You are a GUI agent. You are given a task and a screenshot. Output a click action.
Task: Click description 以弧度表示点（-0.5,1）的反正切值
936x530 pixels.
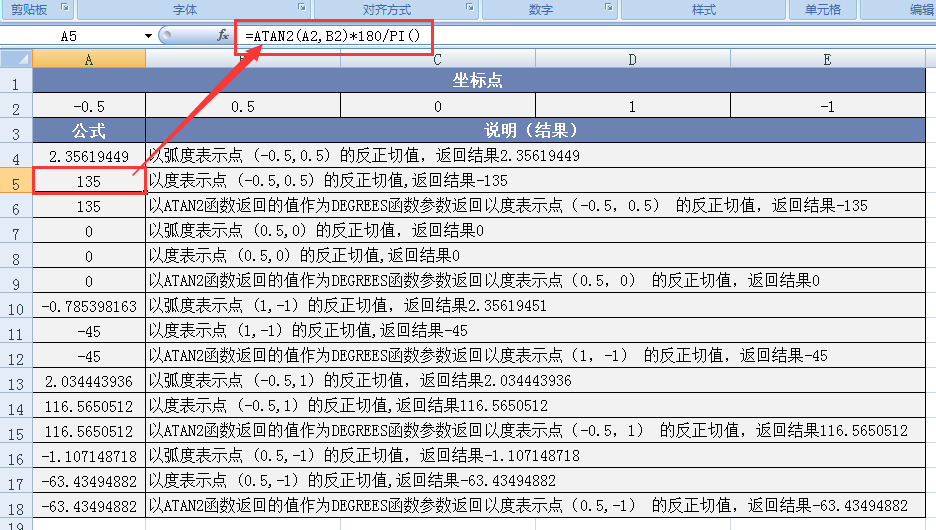tap(535, 382)
